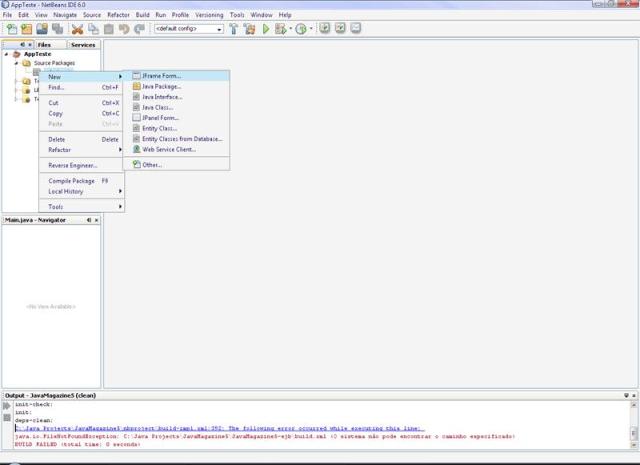Run the main project with green arrow
Viewport: 640px width, 465px height.
coord(266,29)
